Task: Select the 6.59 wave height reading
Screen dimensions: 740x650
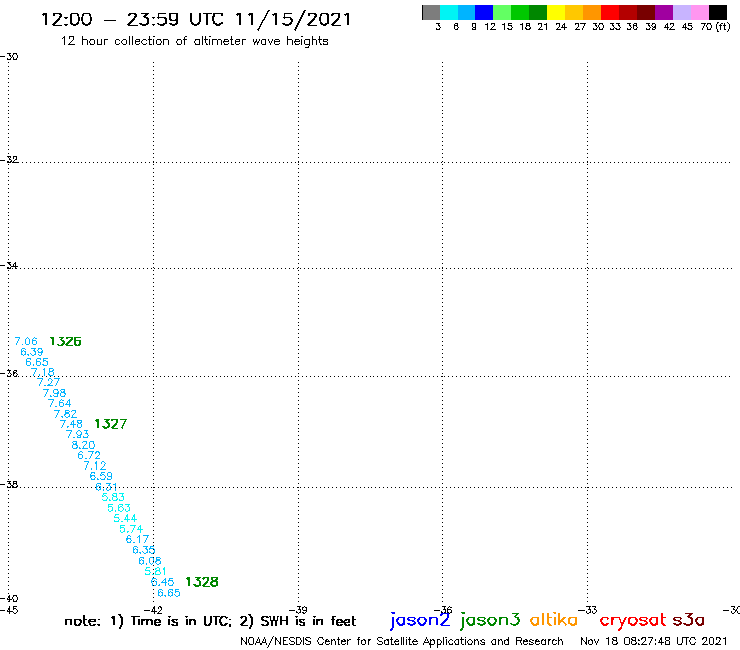Action: [101, 476]
